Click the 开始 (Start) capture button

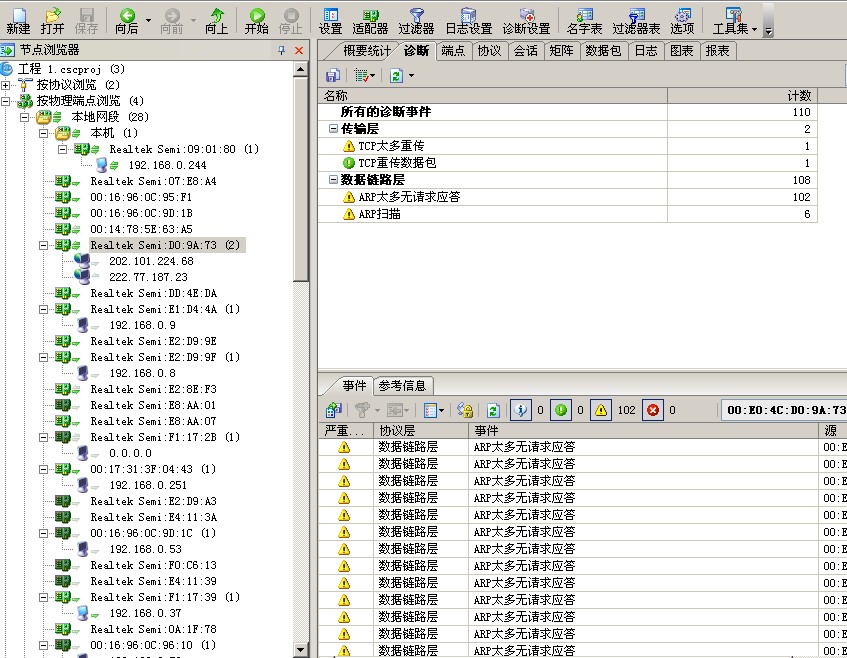coord(257,20)
